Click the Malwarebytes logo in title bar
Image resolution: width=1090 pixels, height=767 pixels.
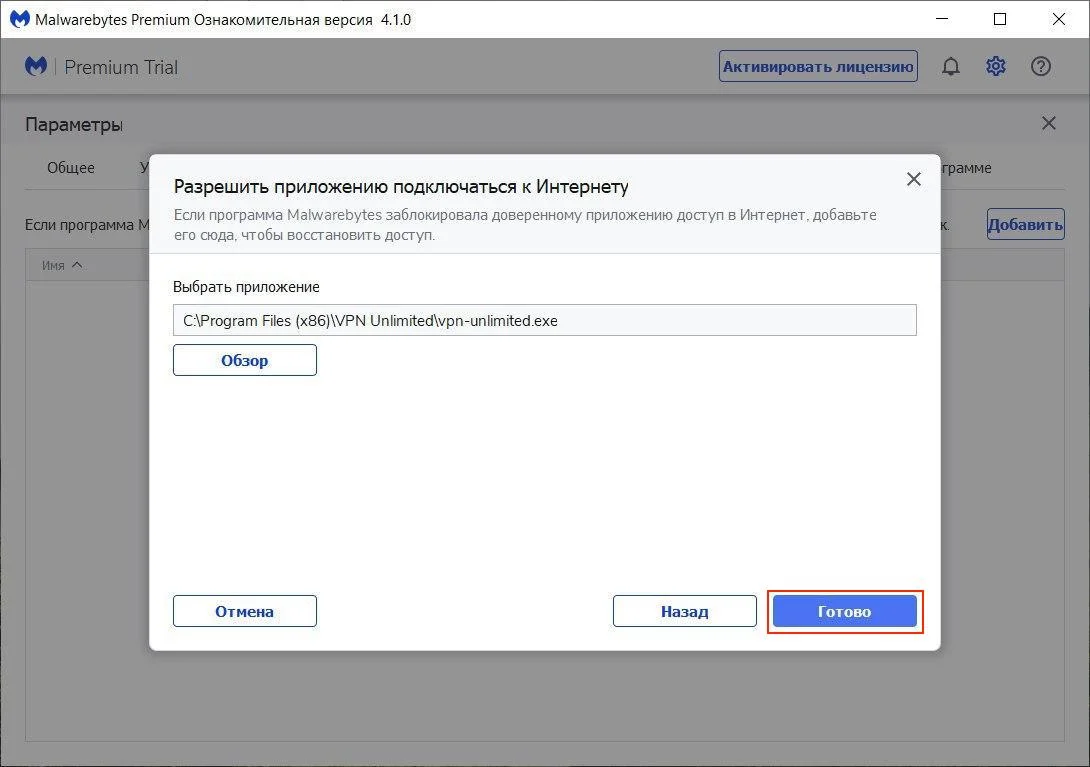(18, 19)
